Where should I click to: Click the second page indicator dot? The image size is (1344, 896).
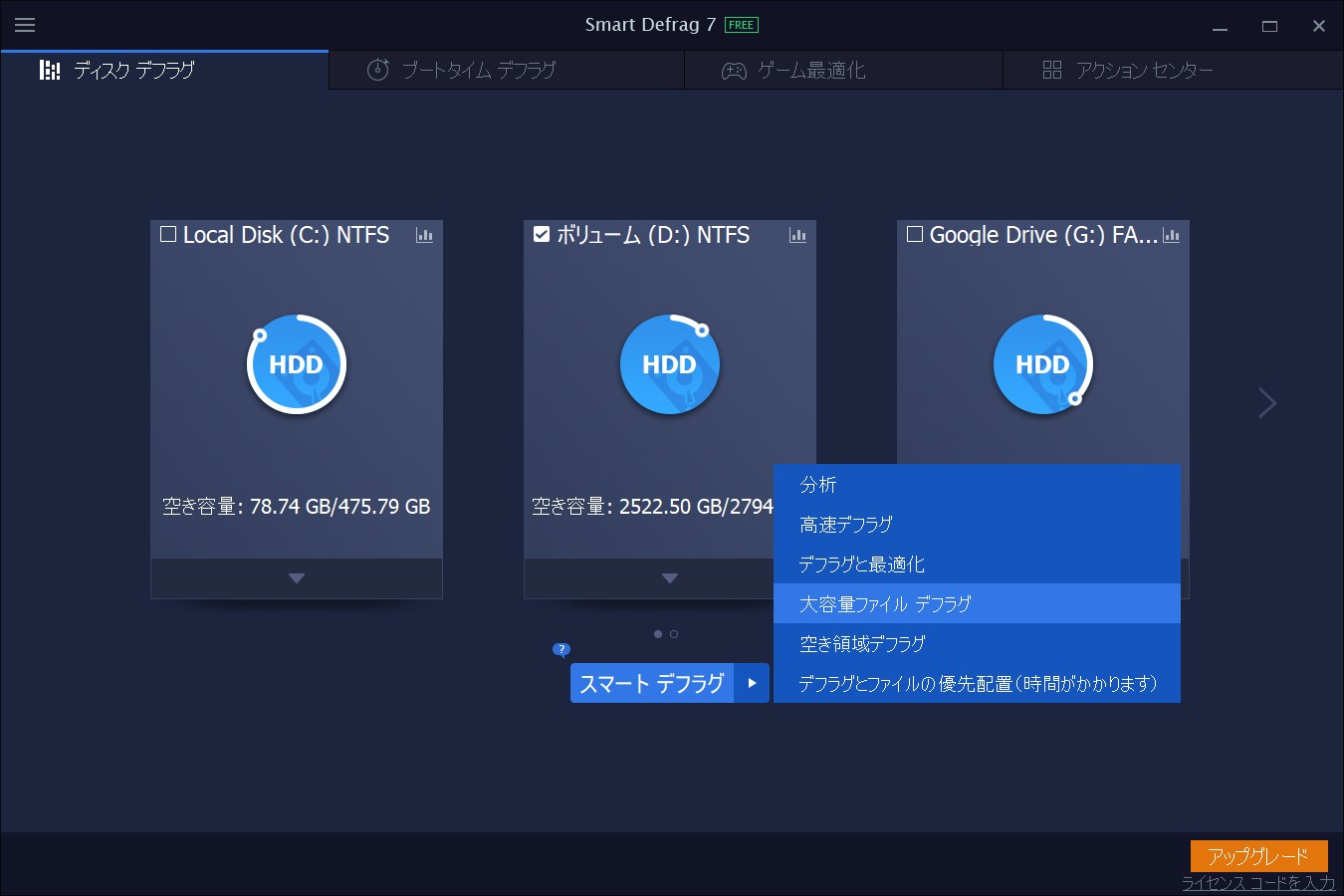673,633
